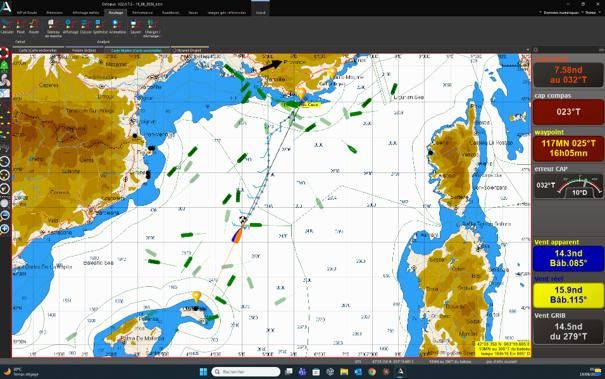Open the Affichage météo ribbon tab
605x379 pixels.
click(86, 13)
